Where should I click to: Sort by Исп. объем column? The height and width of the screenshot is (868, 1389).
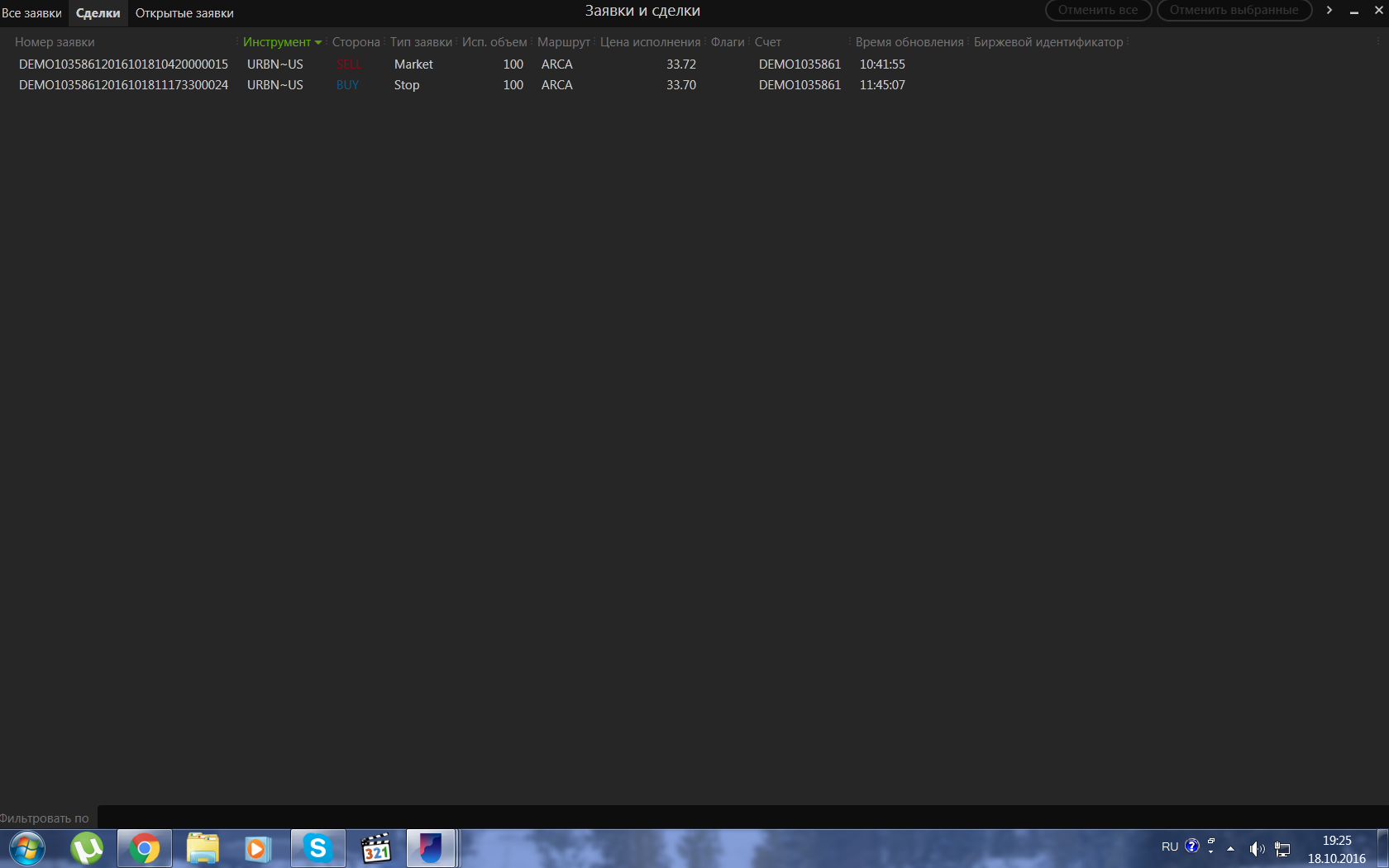494,42
